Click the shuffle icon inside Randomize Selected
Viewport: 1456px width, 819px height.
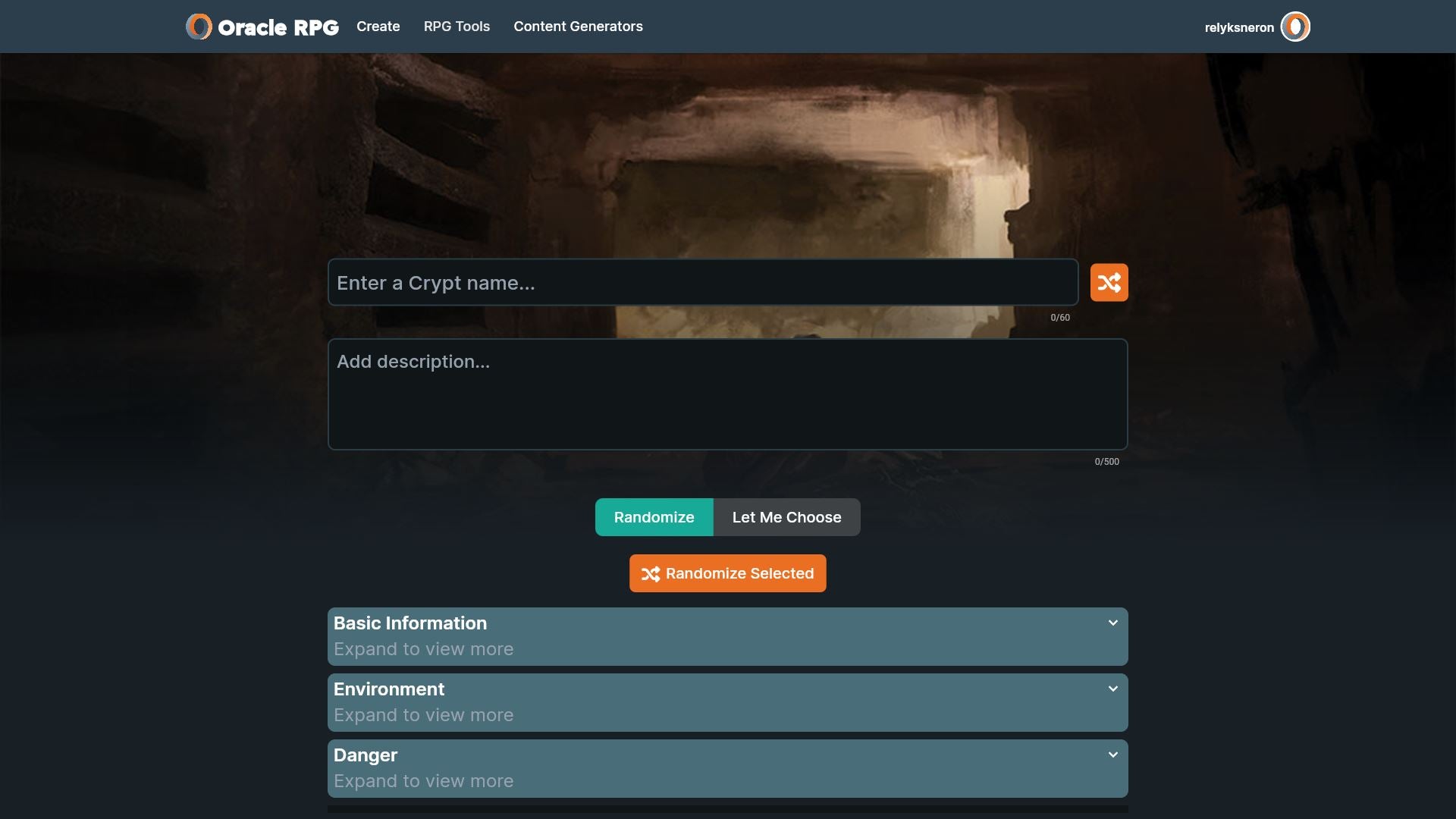coord(650,574)
